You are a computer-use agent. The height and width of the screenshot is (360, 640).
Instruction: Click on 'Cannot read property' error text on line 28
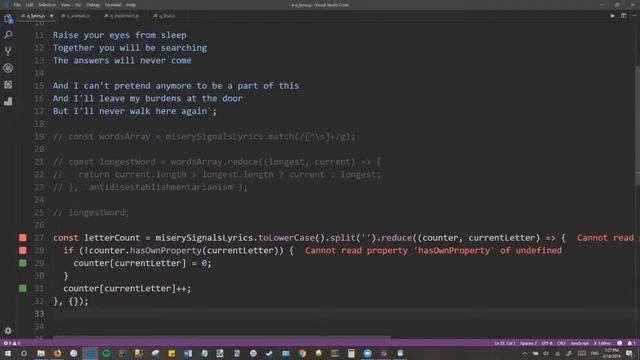click(x=433, y=250)
